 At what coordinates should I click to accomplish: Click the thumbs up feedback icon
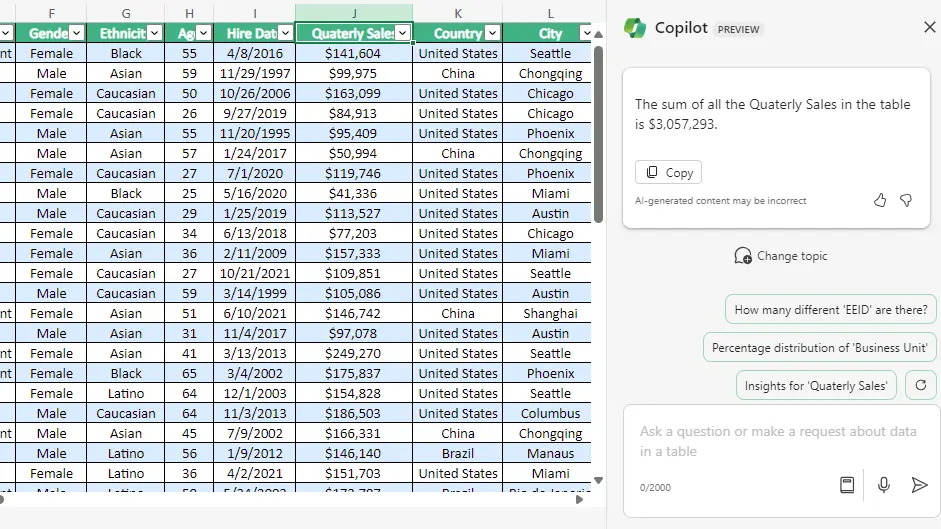(880, 200)
